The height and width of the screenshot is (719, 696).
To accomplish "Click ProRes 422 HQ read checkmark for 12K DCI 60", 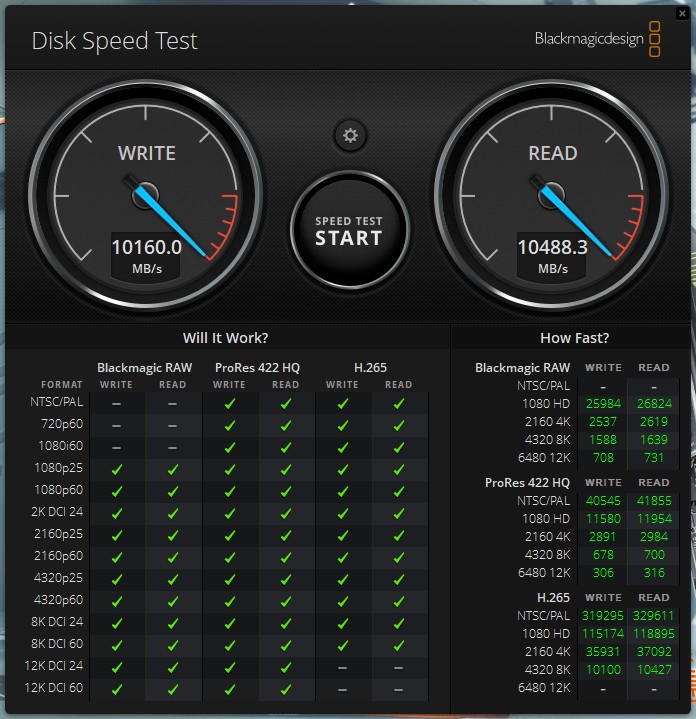I will point(286,688).
